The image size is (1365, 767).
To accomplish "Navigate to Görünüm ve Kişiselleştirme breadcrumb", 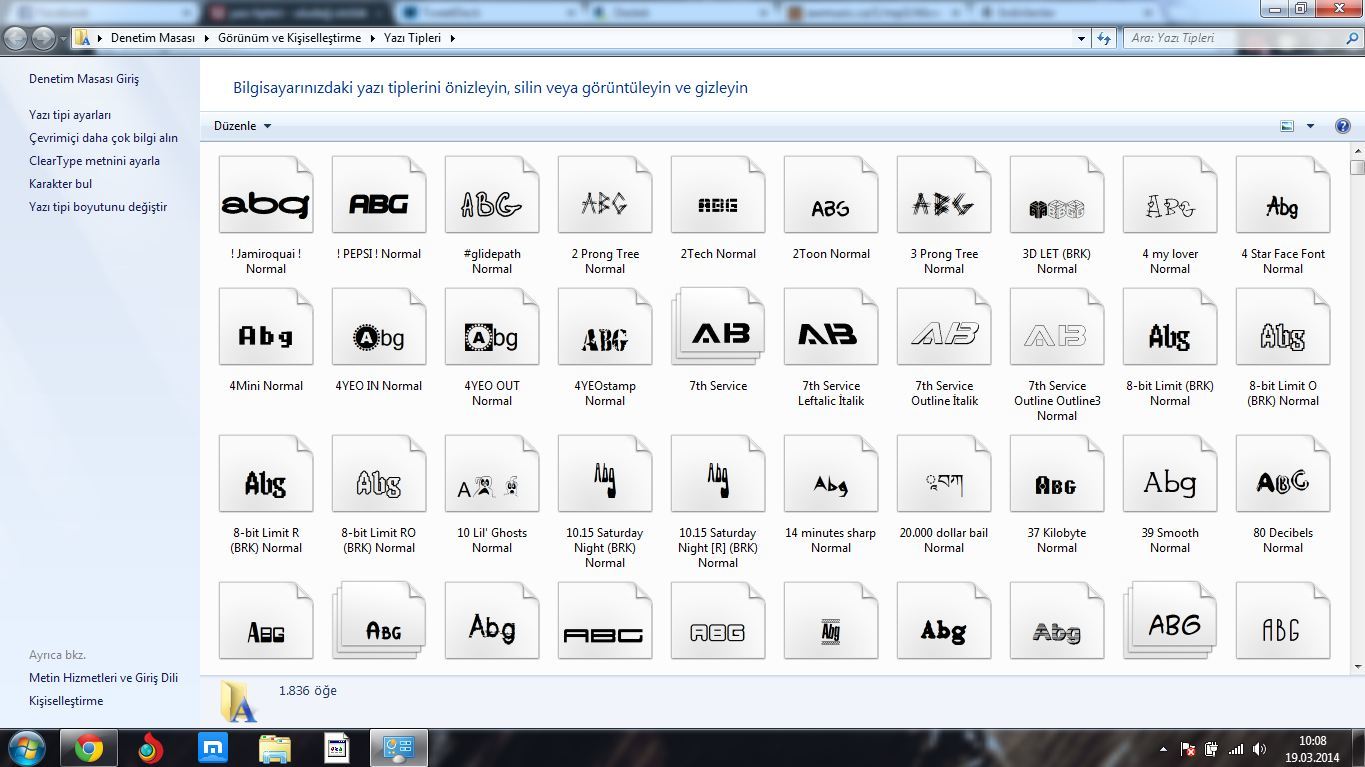I will (289, 38).
